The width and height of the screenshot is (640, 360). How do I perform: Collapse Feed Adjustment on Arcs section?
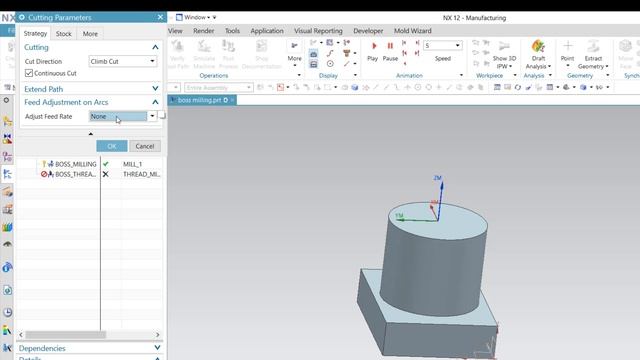click(155, 102)
